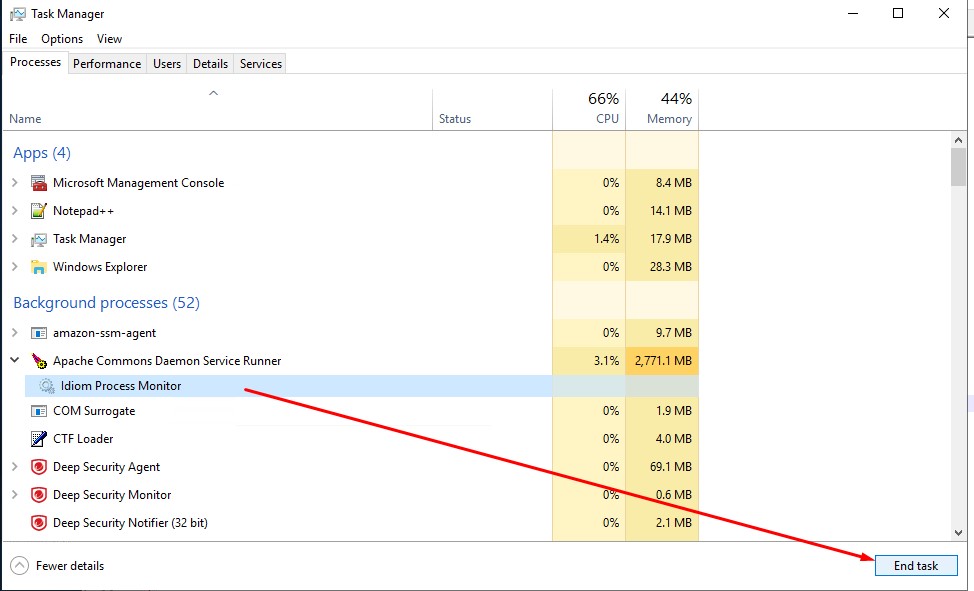
Task: Click the 69.1 MB memory value
Action: pos(671,467)
